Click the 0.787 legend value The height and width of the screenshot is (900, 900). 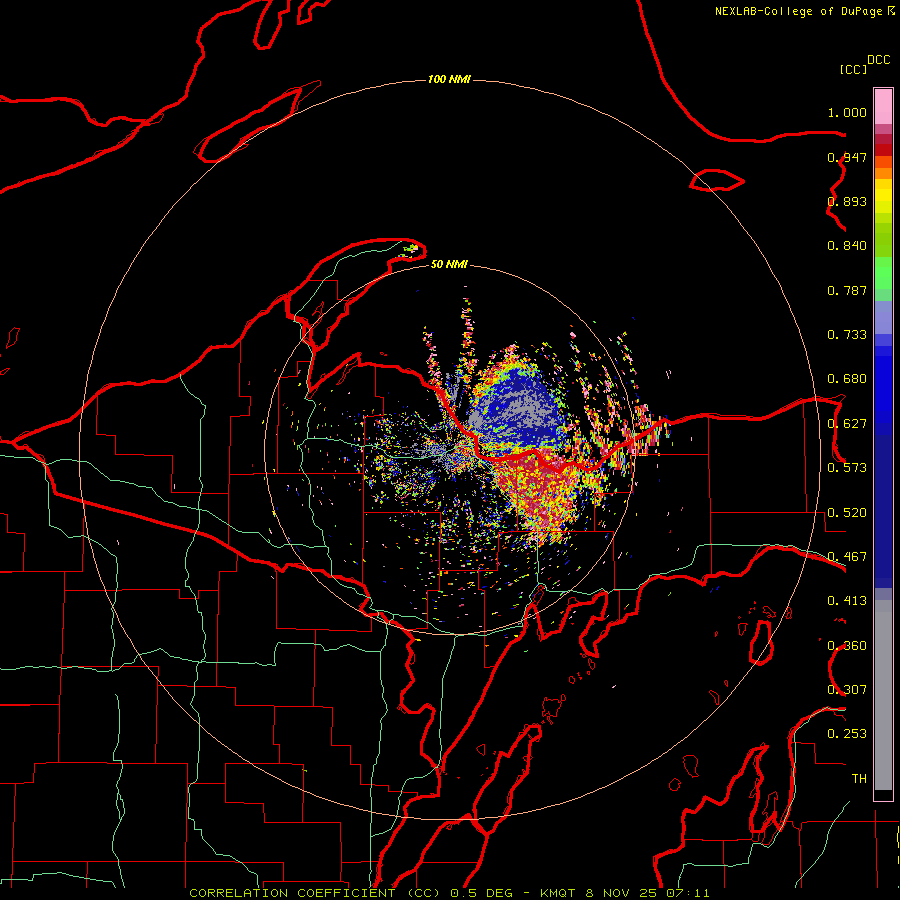point(847,290)
